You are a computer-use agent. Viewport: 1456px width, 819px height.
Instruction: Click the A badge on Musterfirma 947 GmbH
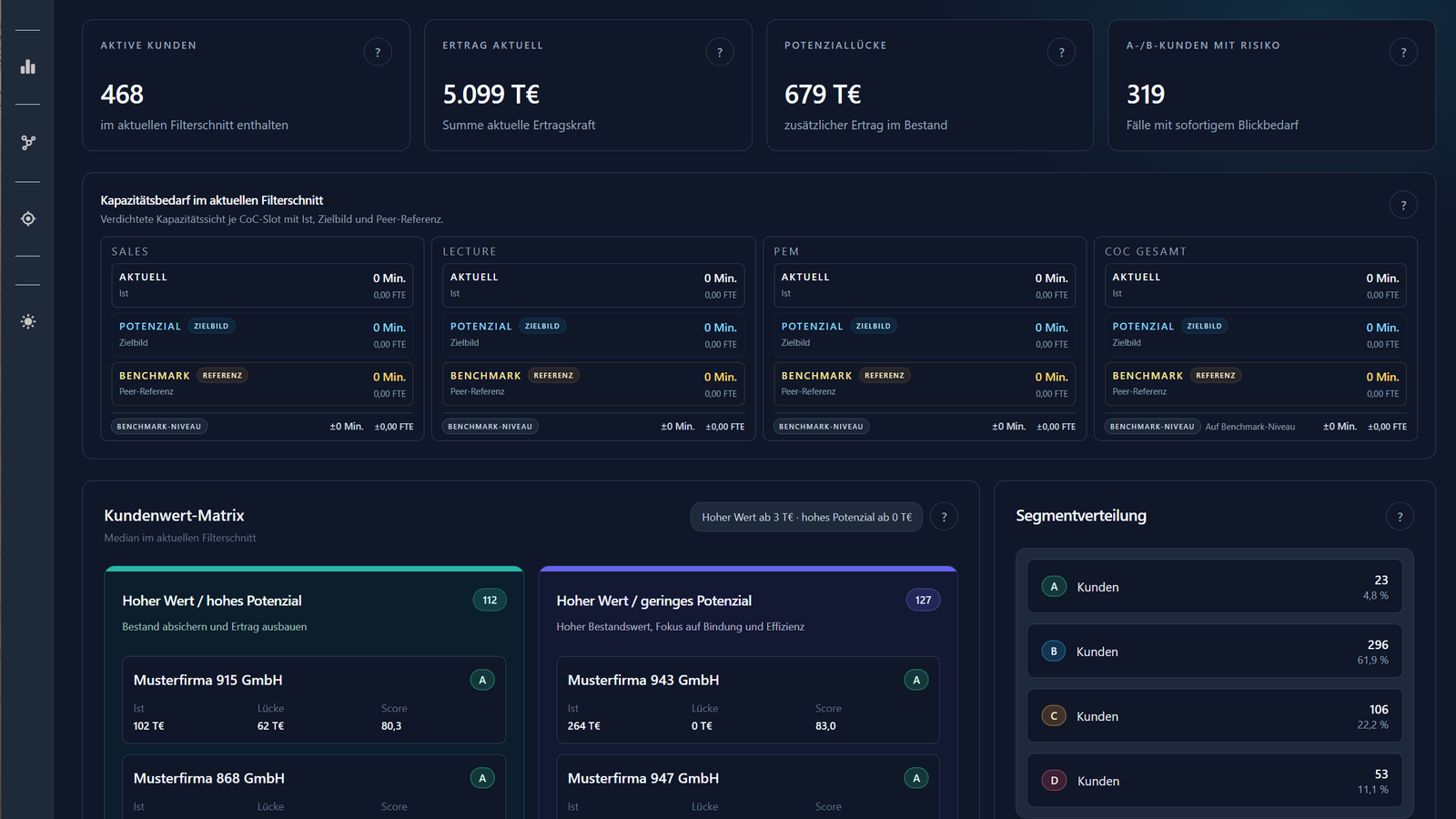916,778
